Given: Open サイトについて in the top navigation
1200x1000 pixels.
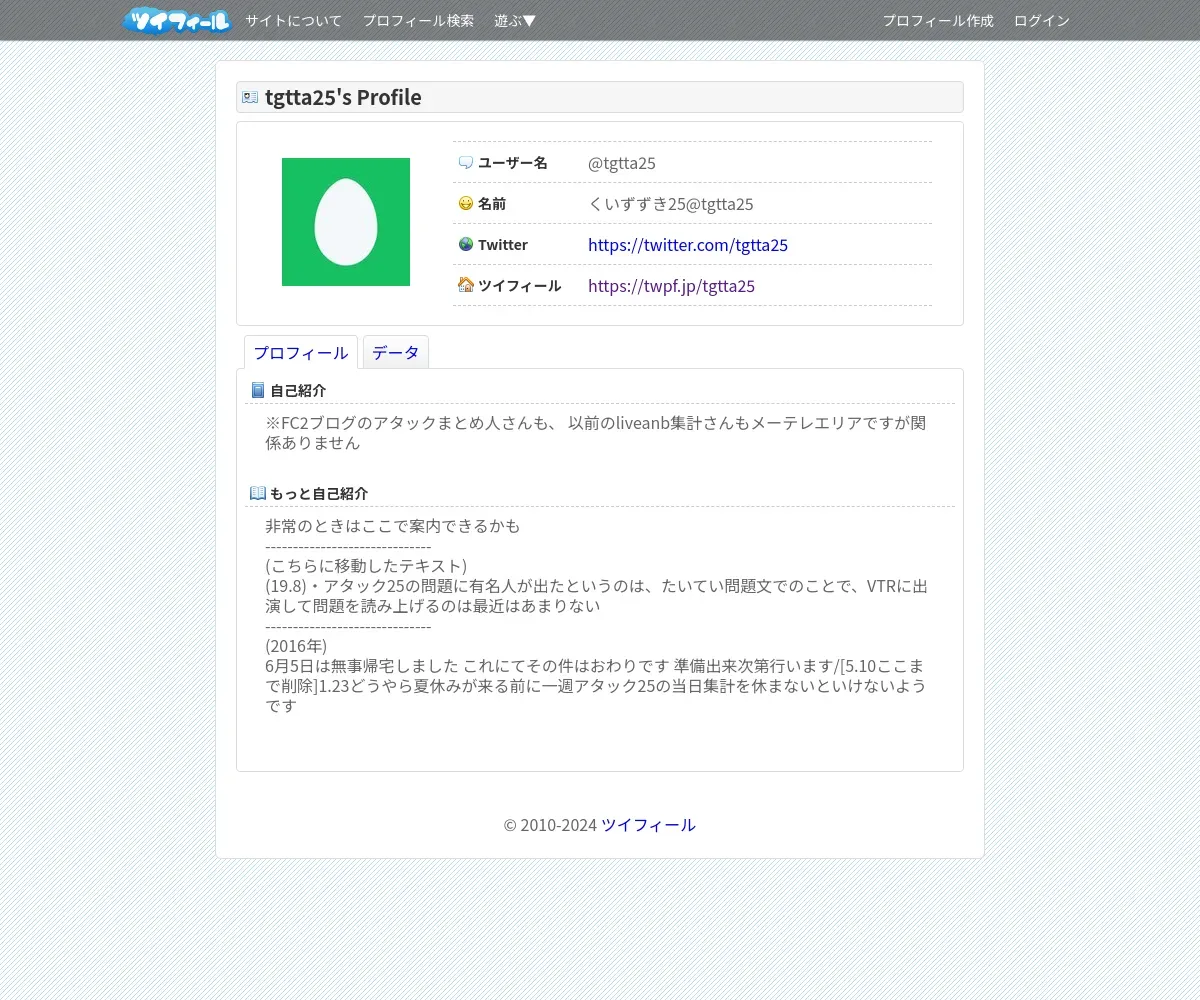Looking at the screenshot, I should (x=294, y=21).
